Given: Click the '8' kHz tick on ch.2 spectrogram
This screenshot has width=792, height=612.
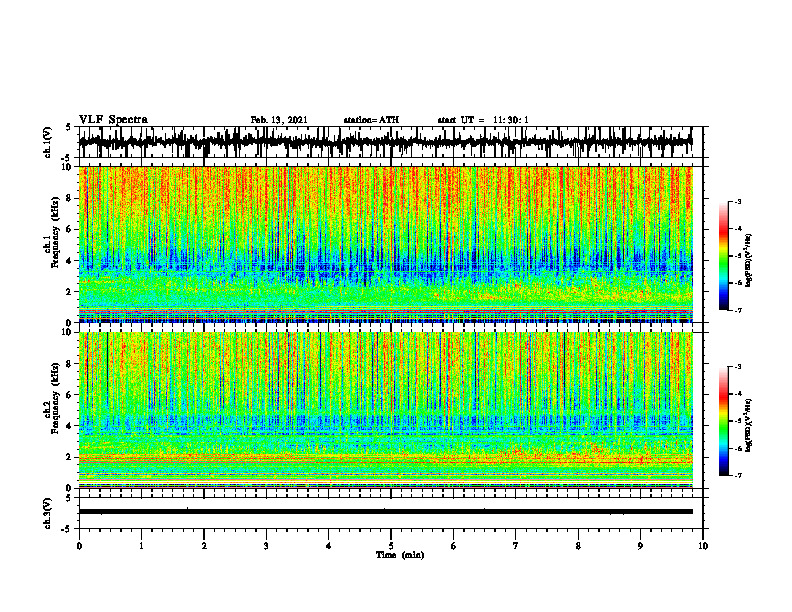Looking at the screenshot, I should pos(69,364).
